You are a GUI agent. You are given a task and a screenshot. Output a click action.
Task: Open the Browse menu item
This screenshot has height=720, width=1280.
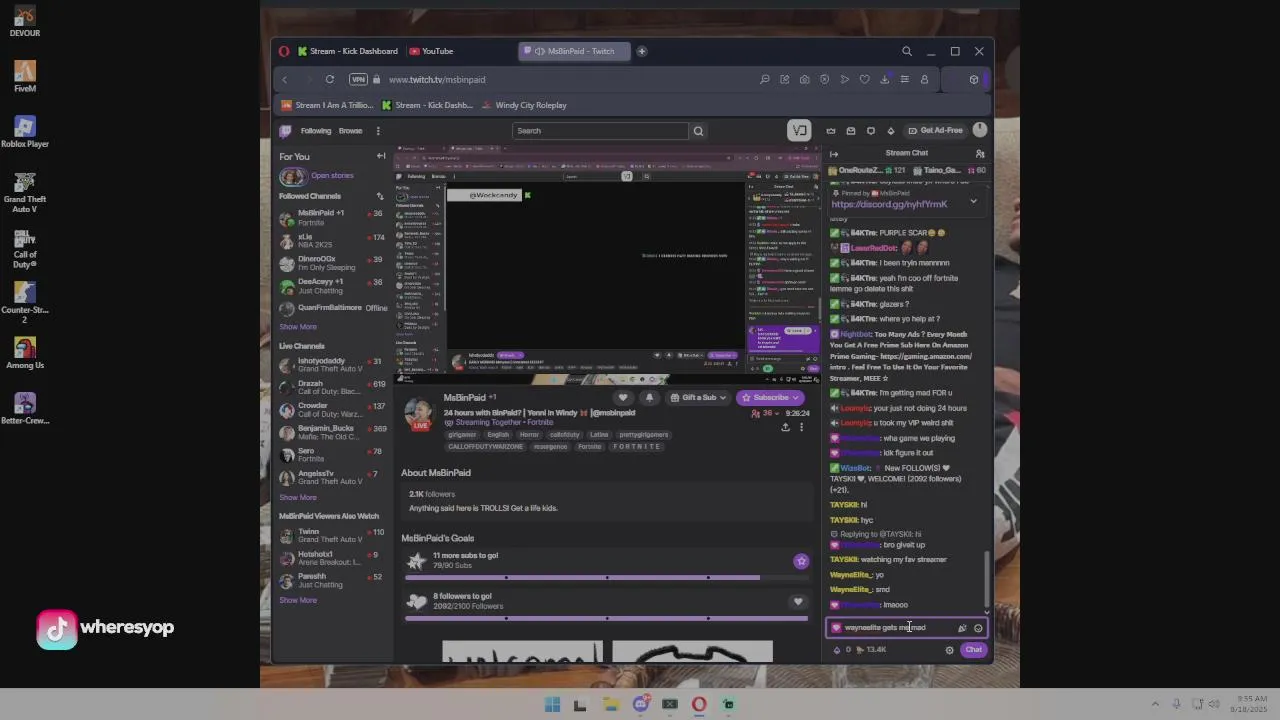[x=350, y=131]
